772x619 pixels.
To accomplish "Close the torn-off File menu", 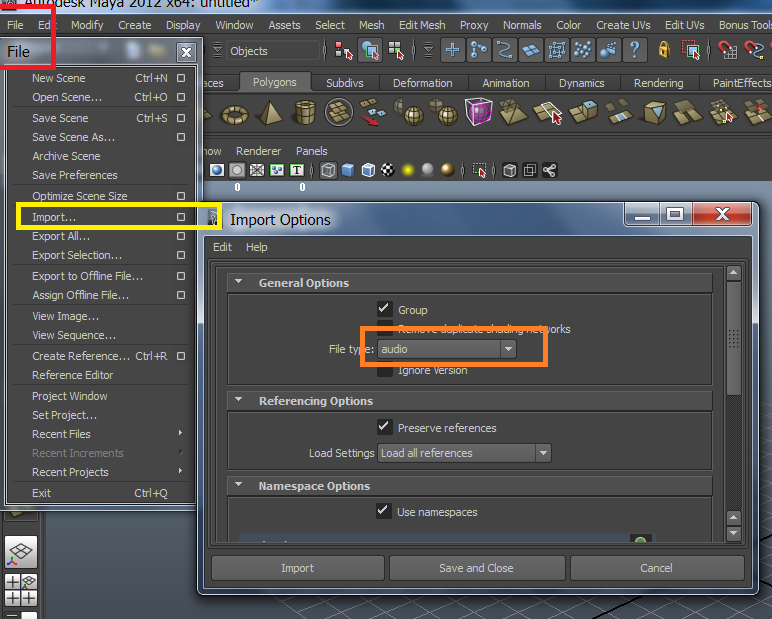I will point(187,52).
